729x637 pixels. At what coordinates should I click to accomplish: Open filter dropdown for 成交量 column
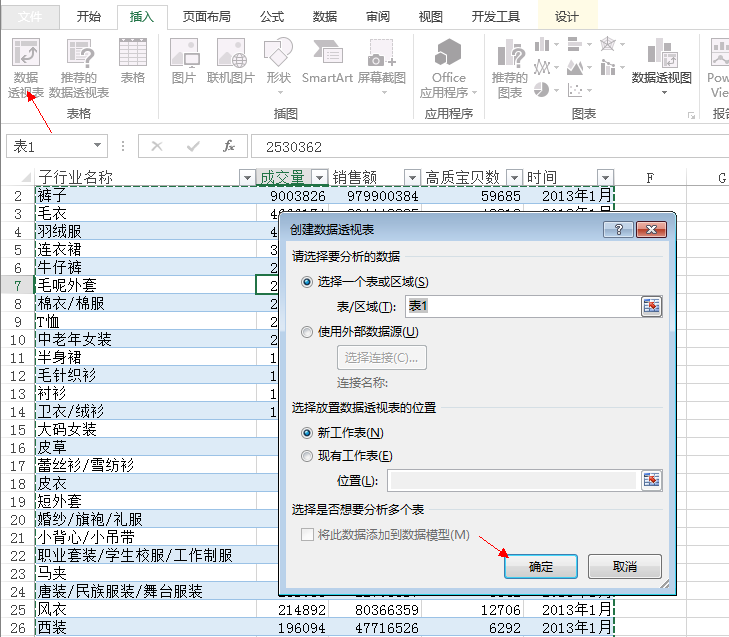pos(319,178)
